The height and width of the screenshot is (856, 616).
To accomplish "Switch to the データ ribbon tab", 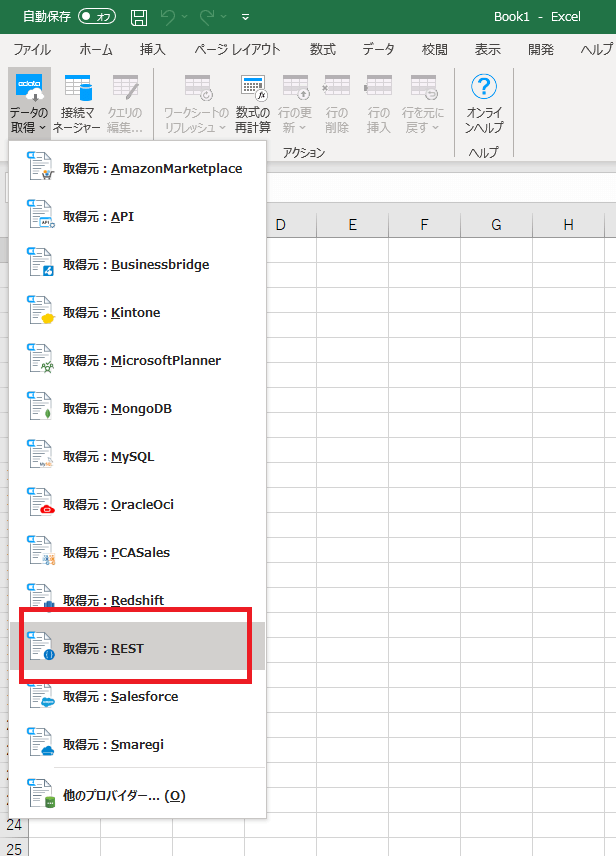I will [378, 50].
